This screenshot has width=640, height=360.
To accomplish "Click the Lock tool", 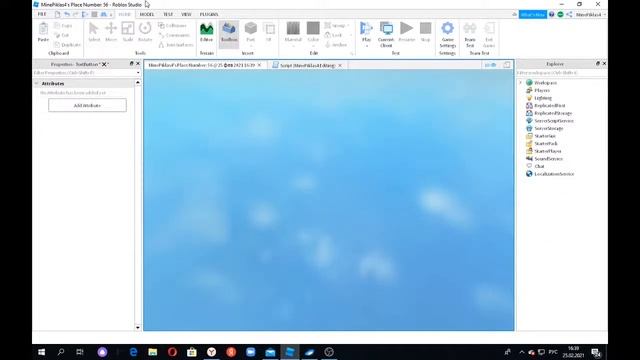I will pos(334,35).
